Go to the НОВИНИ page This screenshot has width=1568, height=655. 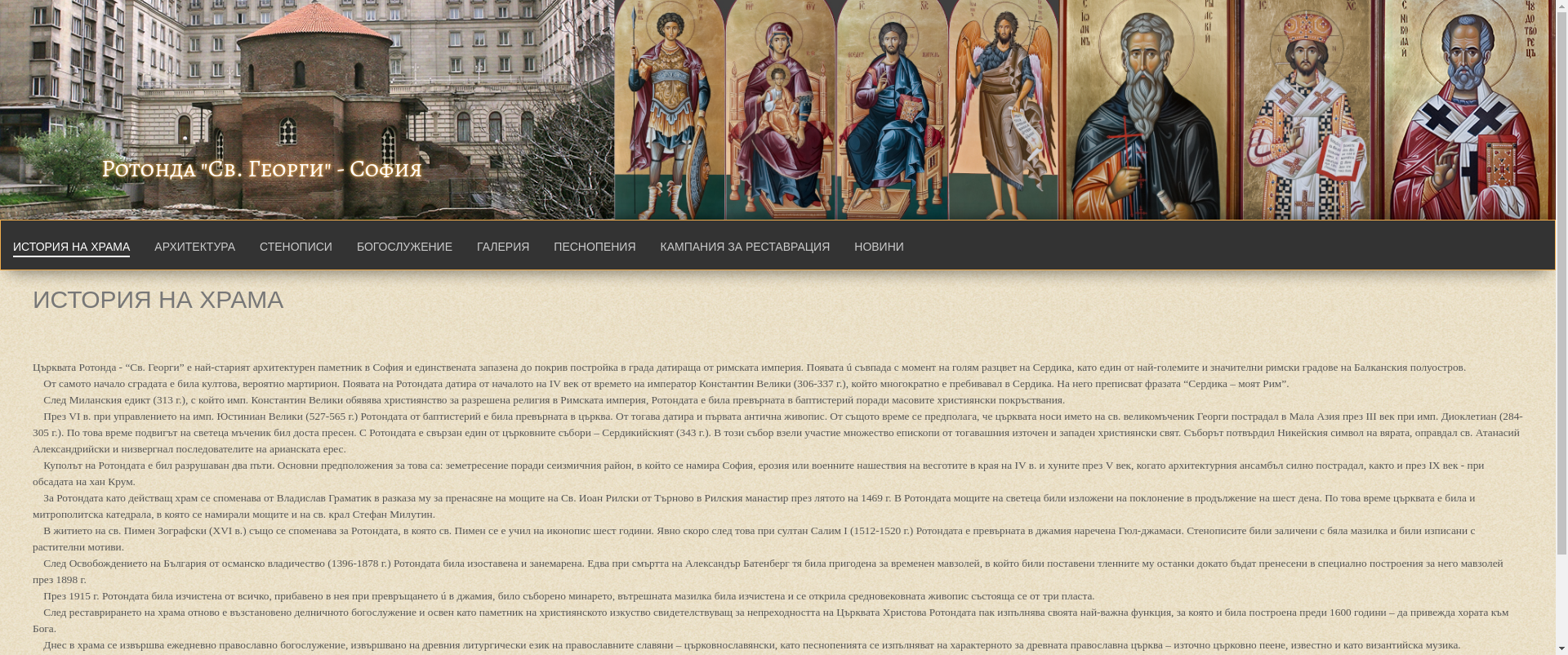click(x=879, y=247)
